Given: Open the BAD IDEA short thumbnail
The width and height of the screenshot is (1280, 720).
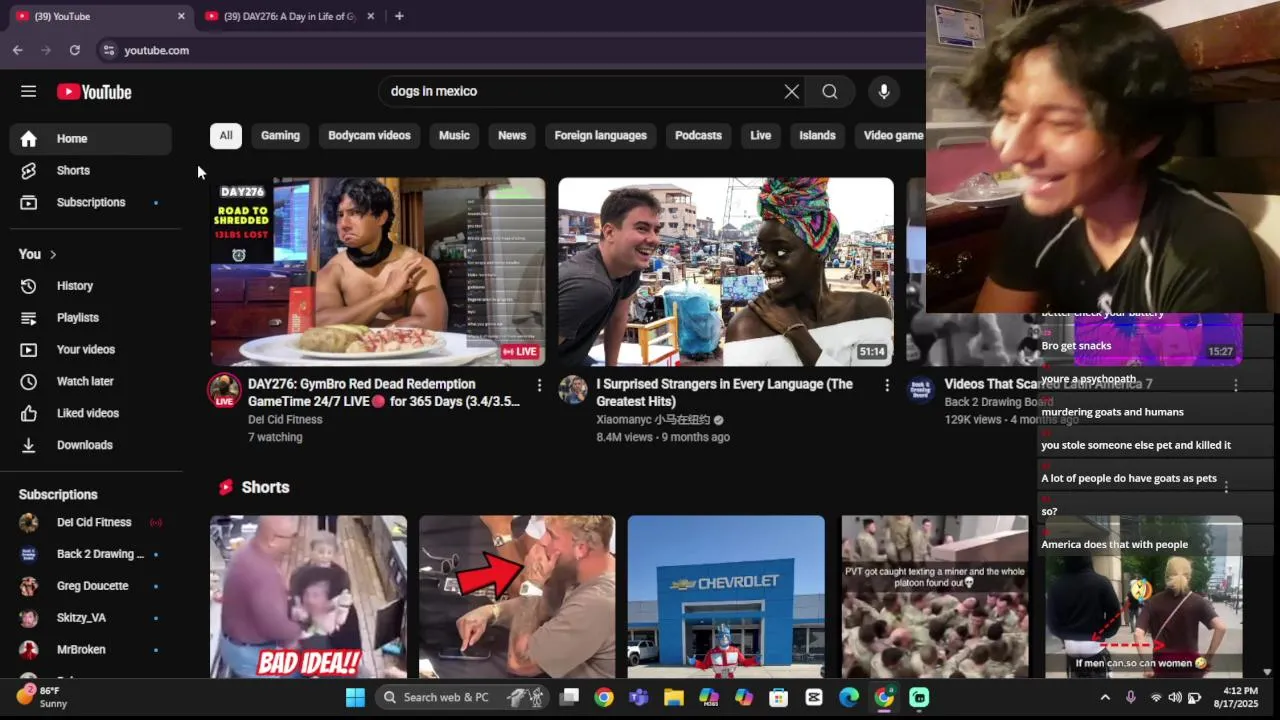Looking at the screenshot, I should point(308,597).
